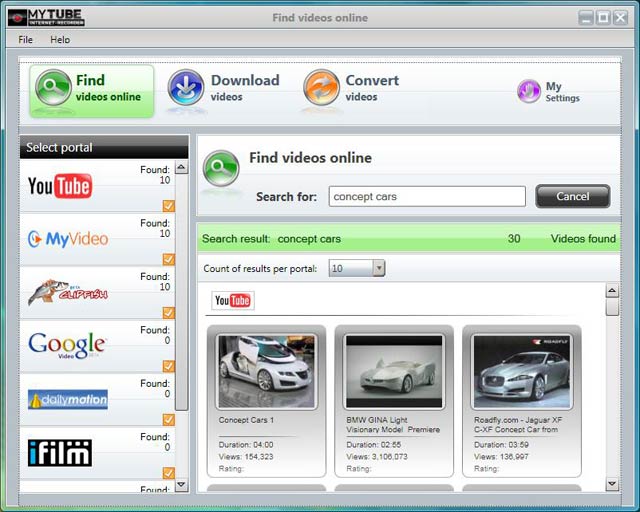Click the results scroll down arrow
Screen dimensions: 640x512
(612, 484)
